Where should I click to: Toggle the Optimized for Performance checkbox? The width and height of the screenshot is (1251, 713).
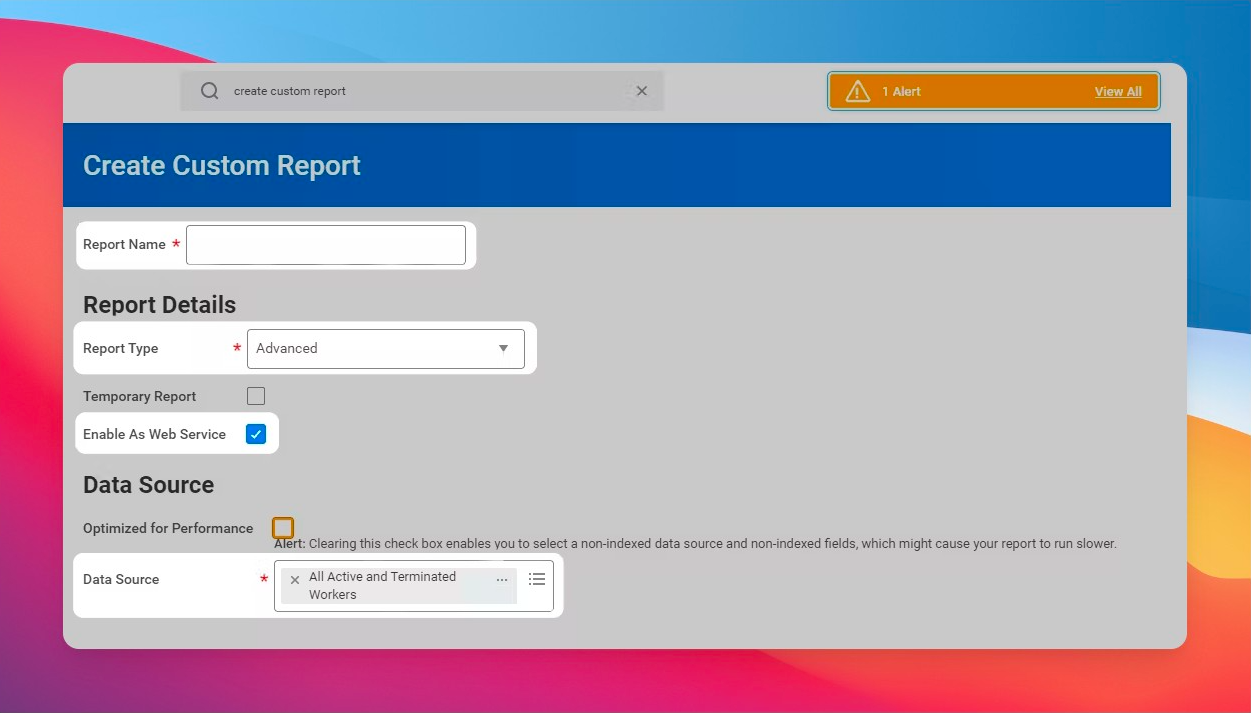pos(283,527)
